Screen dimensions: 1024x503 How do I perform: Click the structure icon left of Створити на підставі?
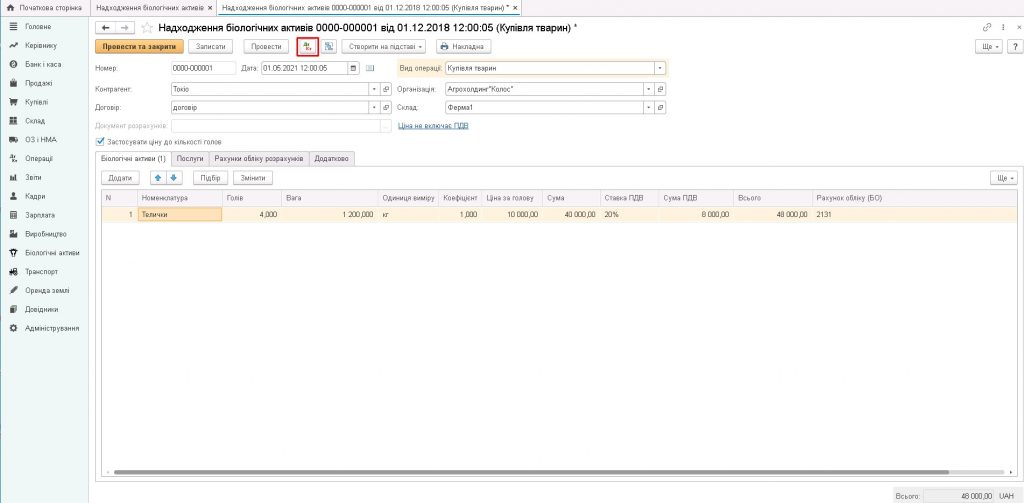[329, 46]
